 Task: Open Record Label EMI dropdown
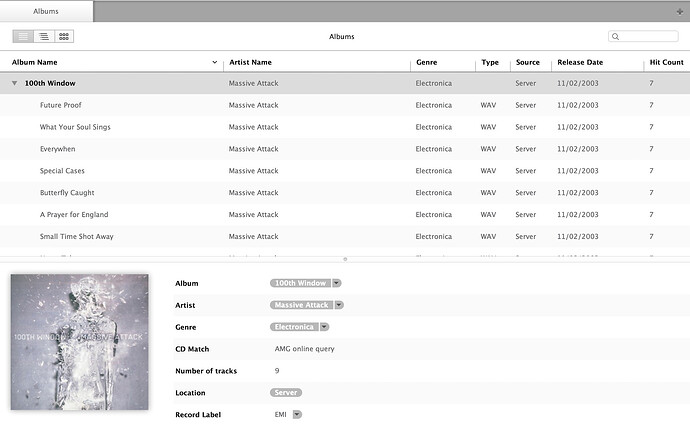(x=297, y=414)
